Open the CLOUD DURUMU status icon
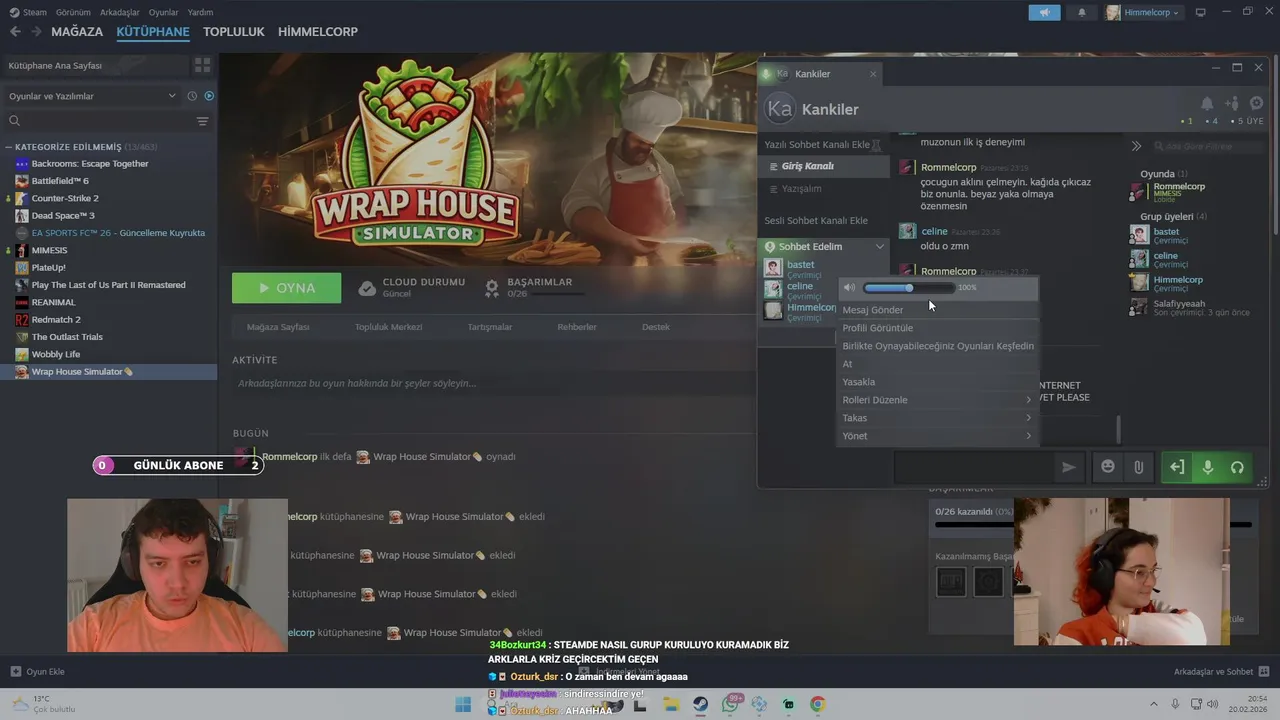 (367, 288)
